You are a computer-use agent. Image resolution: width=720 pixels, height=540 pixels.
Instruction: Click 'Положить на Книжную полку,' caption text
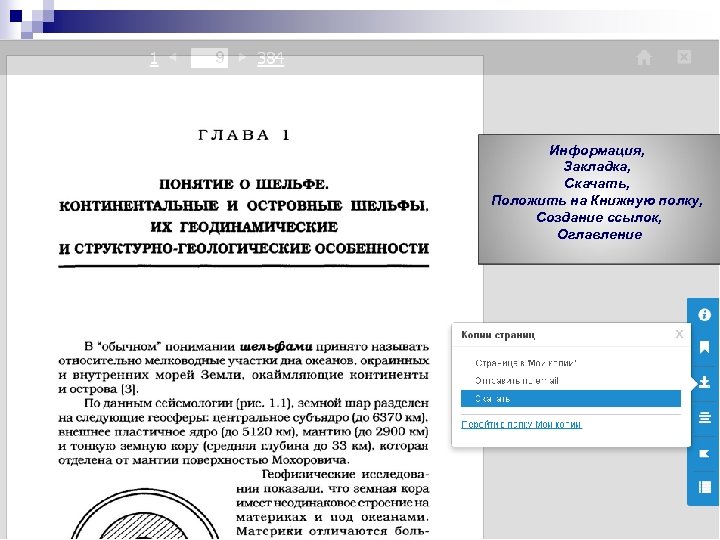(x=597, y=201)
